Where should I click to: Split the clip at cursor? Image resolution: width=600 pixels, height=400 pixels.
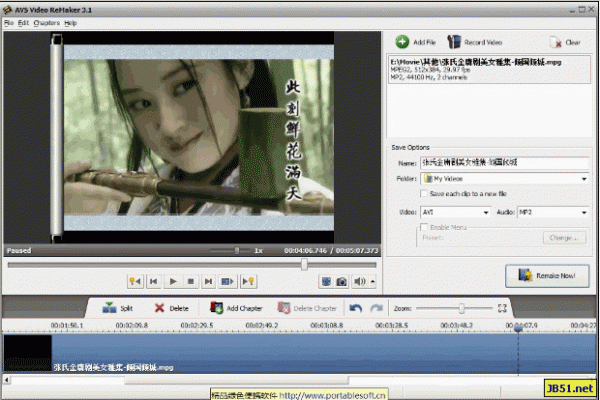point(118,308)
